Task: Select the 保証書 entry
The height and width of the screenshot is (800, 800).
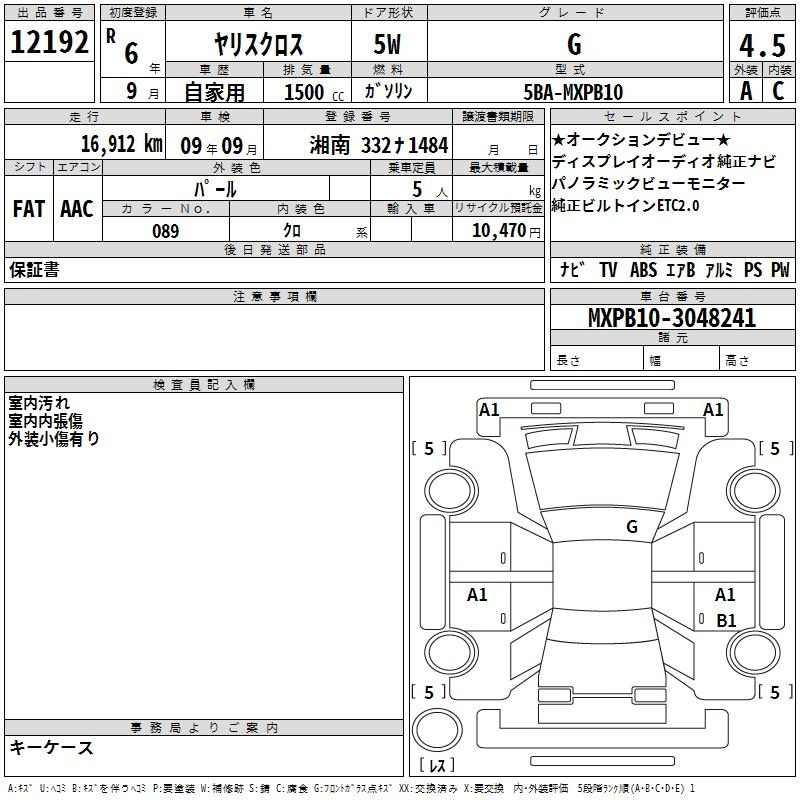Action: click(34, 270)
